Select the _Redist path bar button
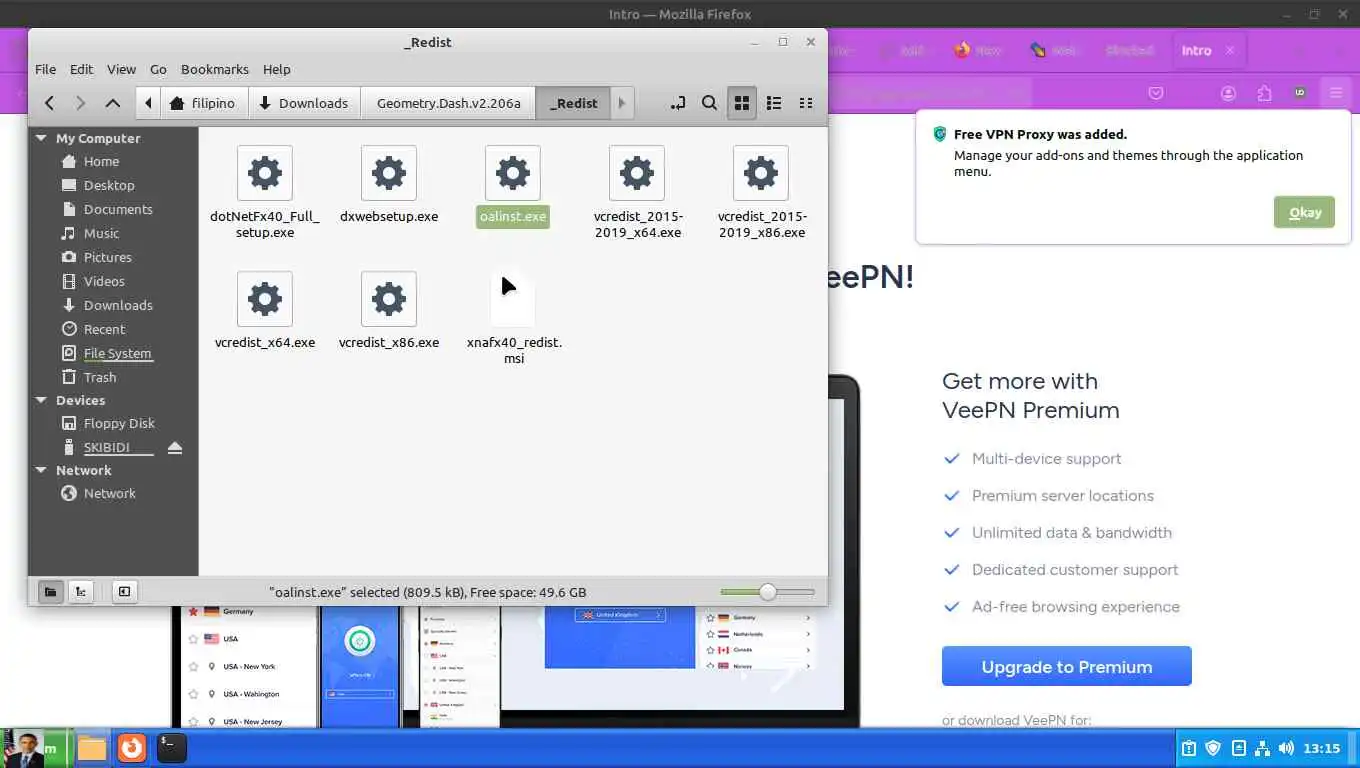The width and height of the screenshot is (1360, 768). [x=573, y=103]
